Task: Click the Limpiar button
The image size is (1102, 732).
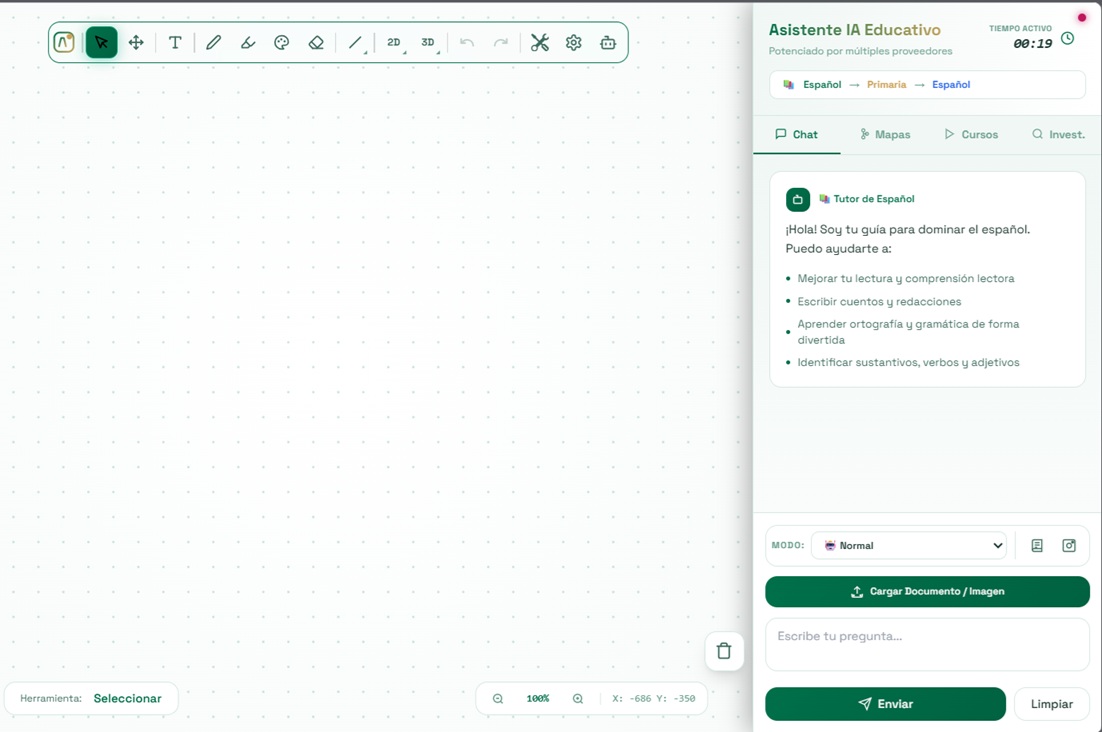Action: point(1051,704)
